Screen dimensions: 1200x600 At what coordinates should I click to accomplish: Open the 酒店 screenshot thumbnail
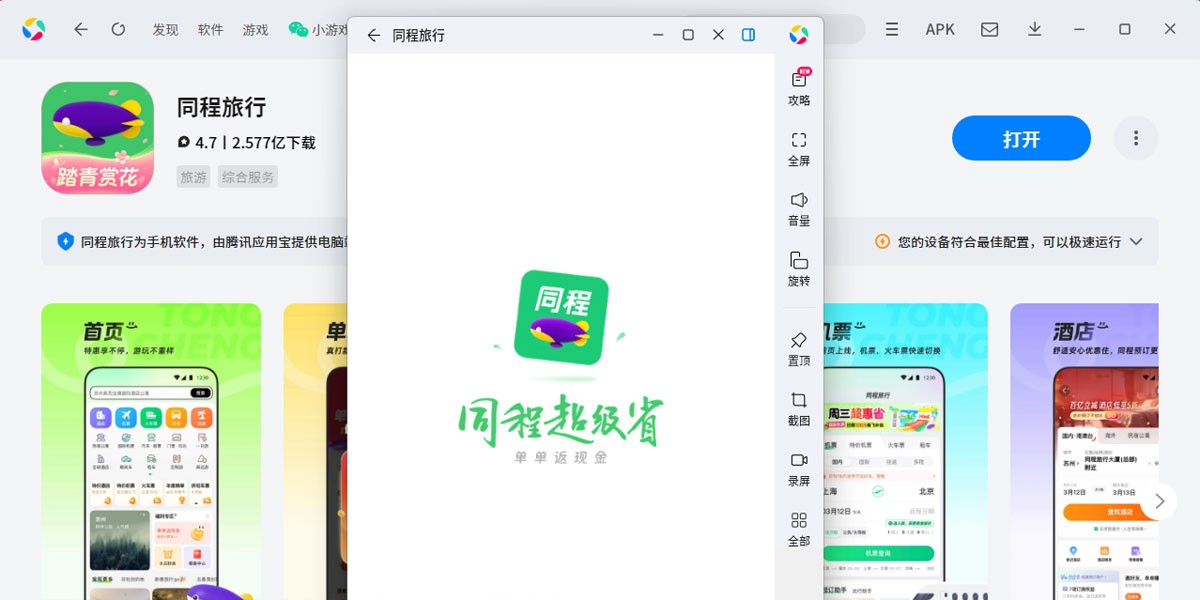point(1084,451)
